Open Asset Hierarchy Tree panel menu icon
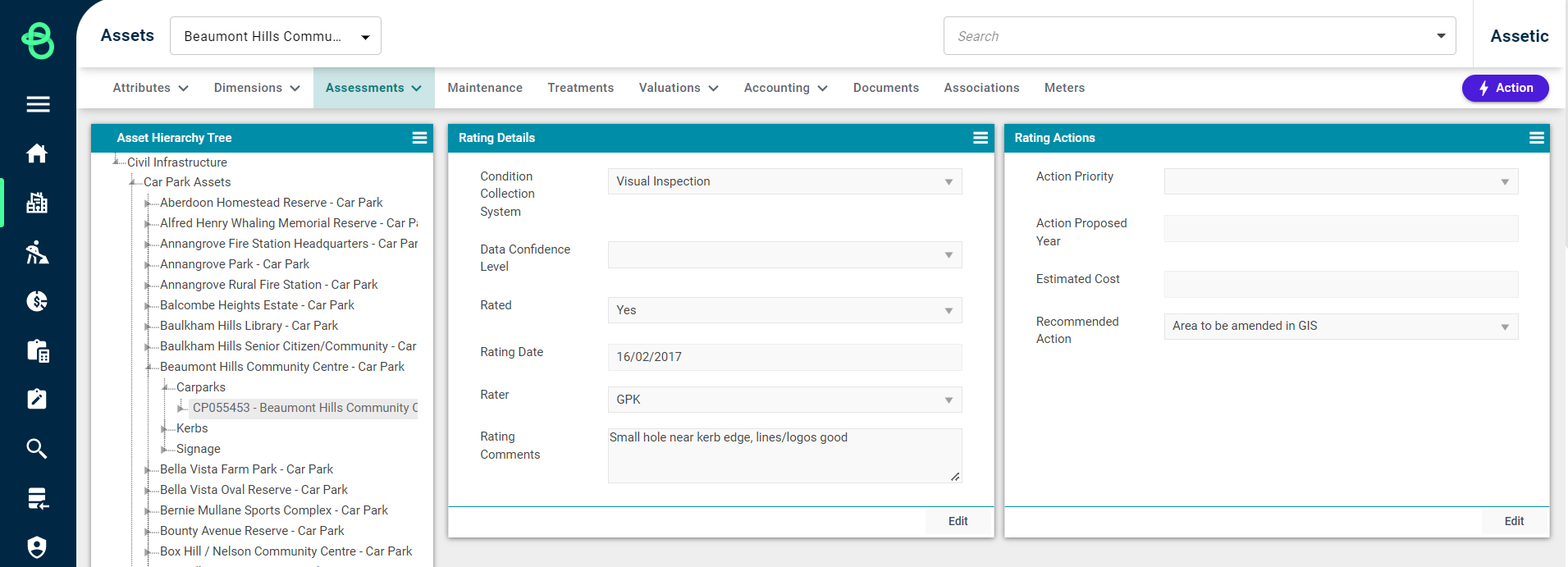 pyautogui.click(x=419, y=138)
